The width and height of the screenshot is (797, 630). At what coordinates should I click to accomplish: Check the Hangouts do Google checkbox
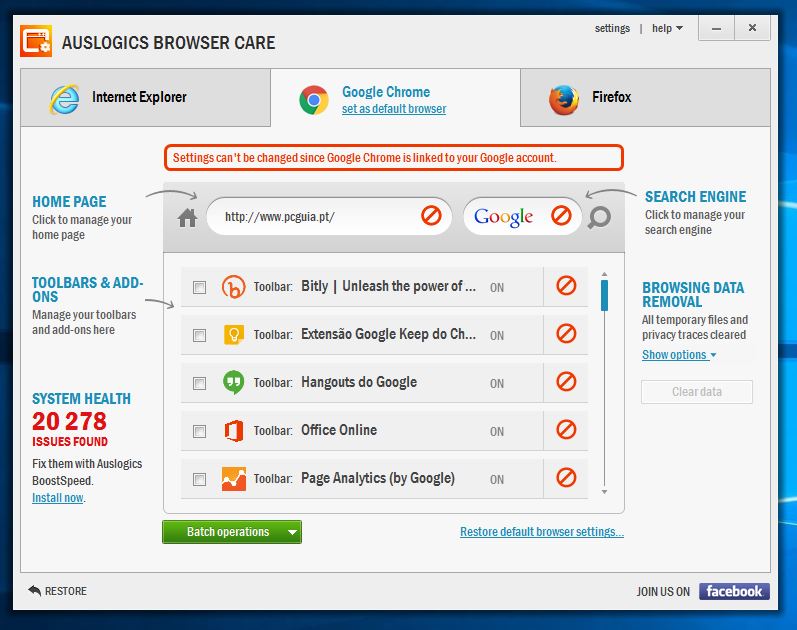[199, 383]
